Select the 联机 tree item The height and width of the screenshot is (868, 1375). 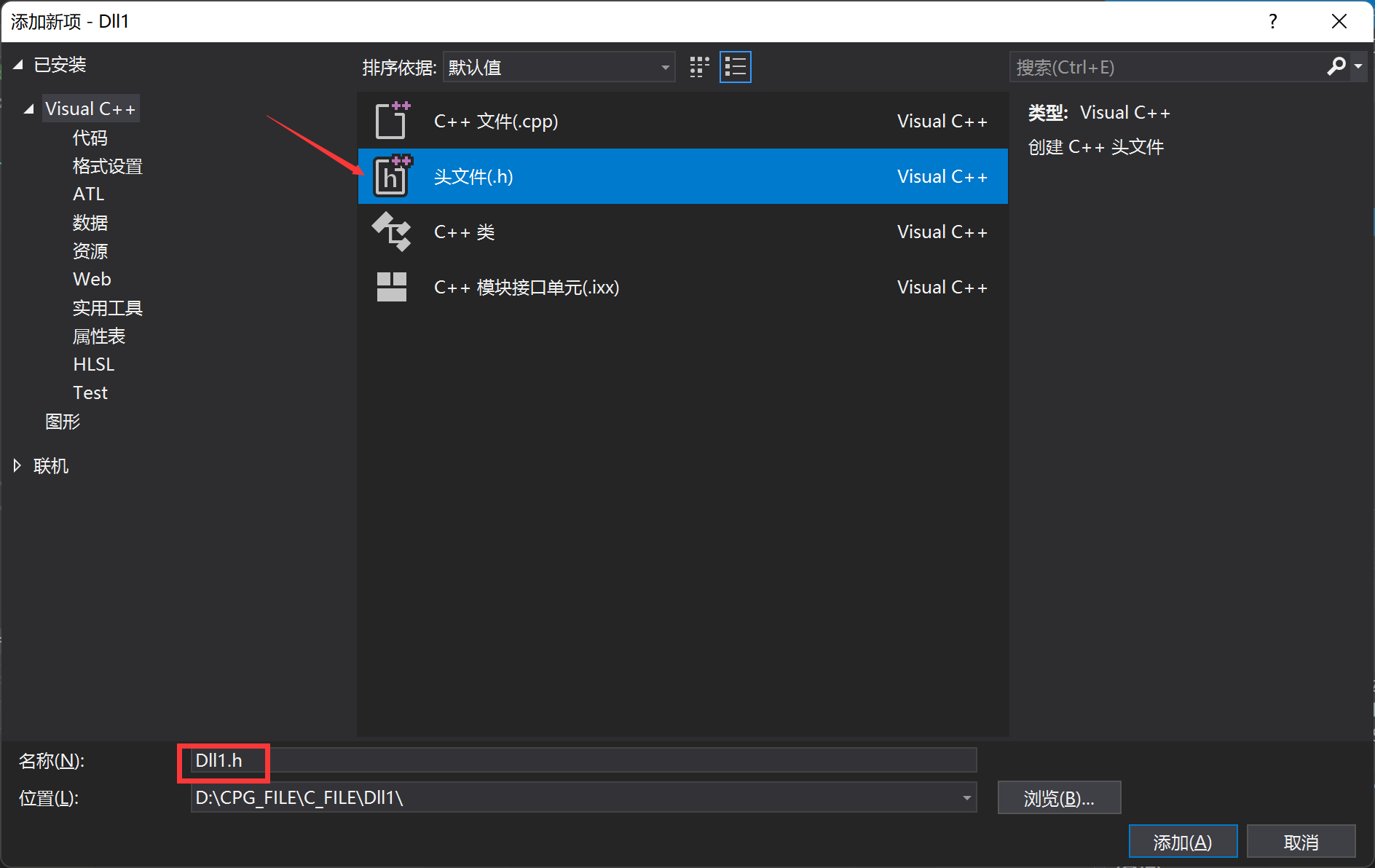point(51,465)
